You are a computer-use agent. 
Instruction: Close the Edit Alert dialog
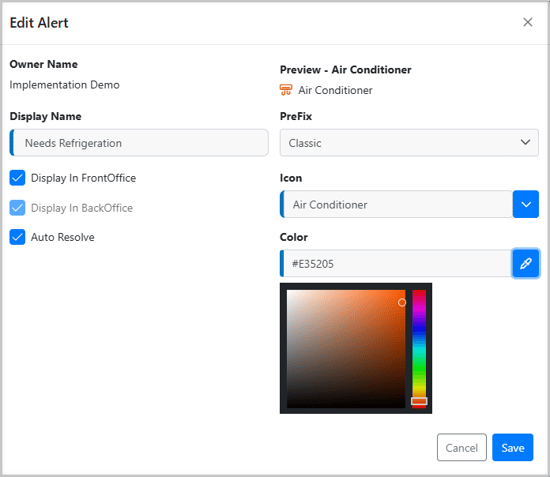click(x=528, y=22)
